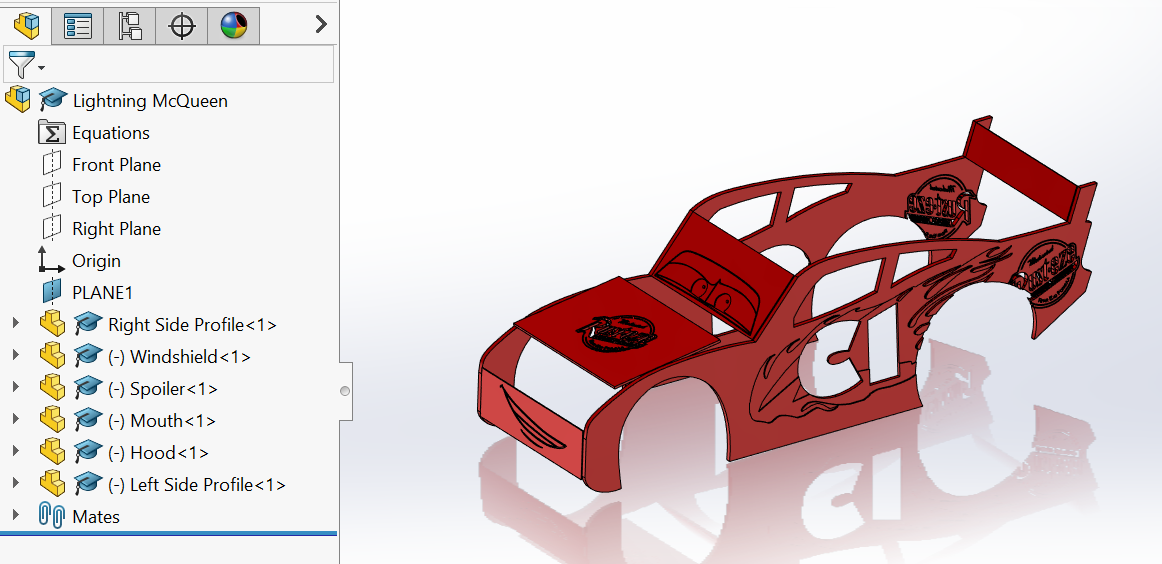The width and height of the screenshot is (1162, 564).
Task: Expand the Left Side Profile<1> component
Action: 16,482
